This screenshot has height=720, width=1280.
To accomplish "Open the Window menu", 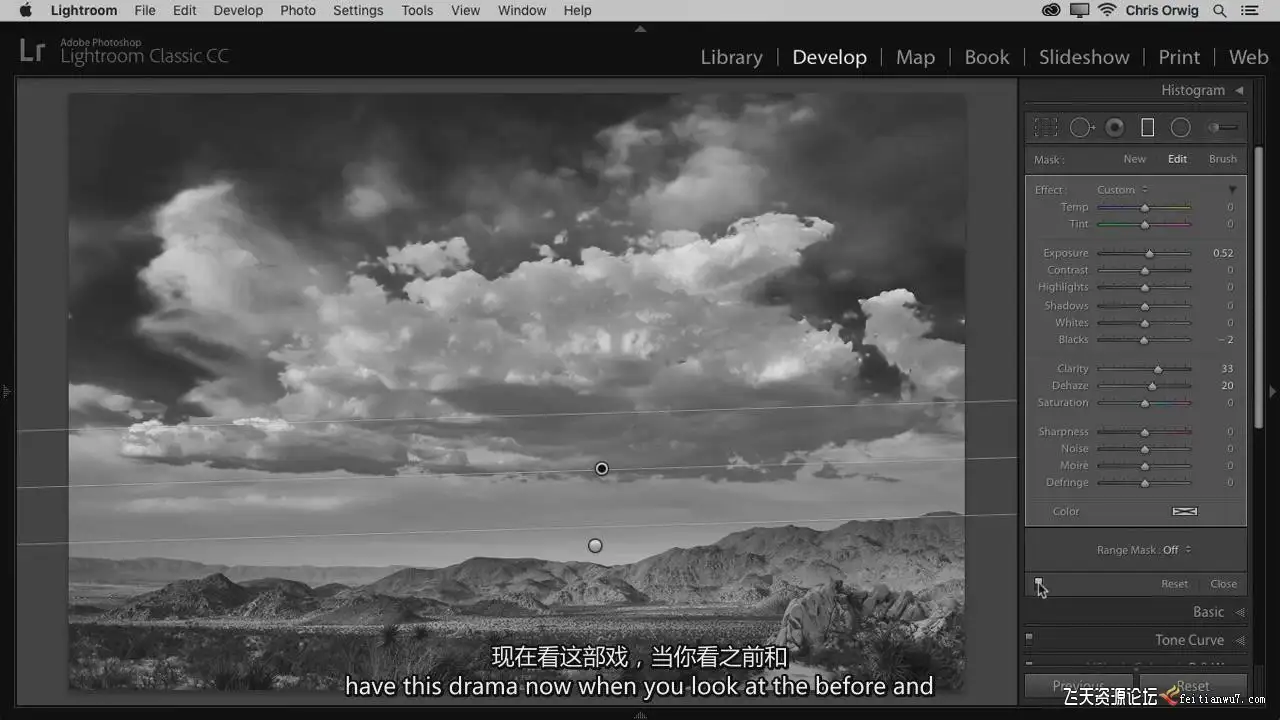I will pyautogui.click(x=522, y=10).
